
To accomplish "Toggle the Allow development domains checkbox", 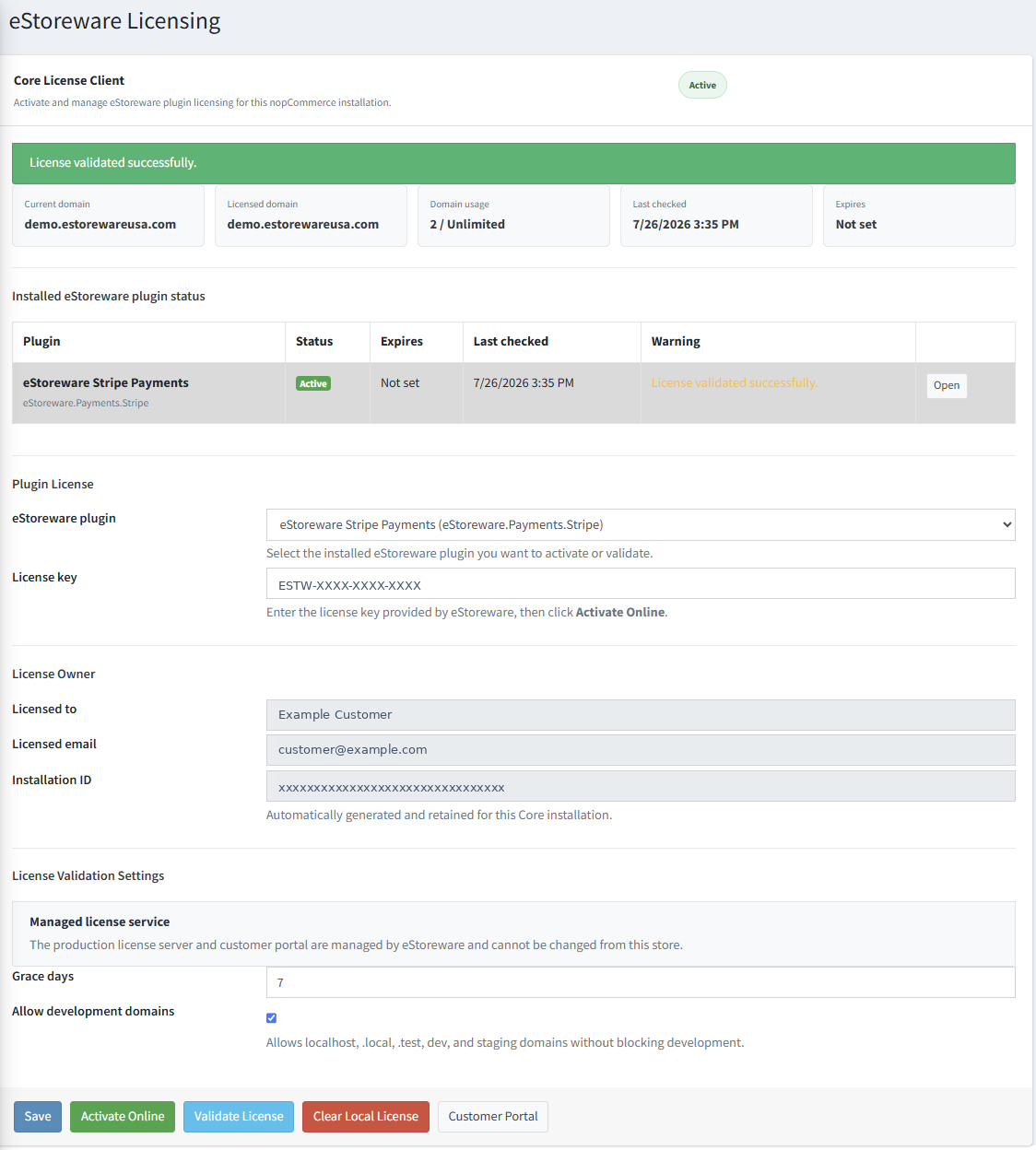I will tap(271, 1018).
